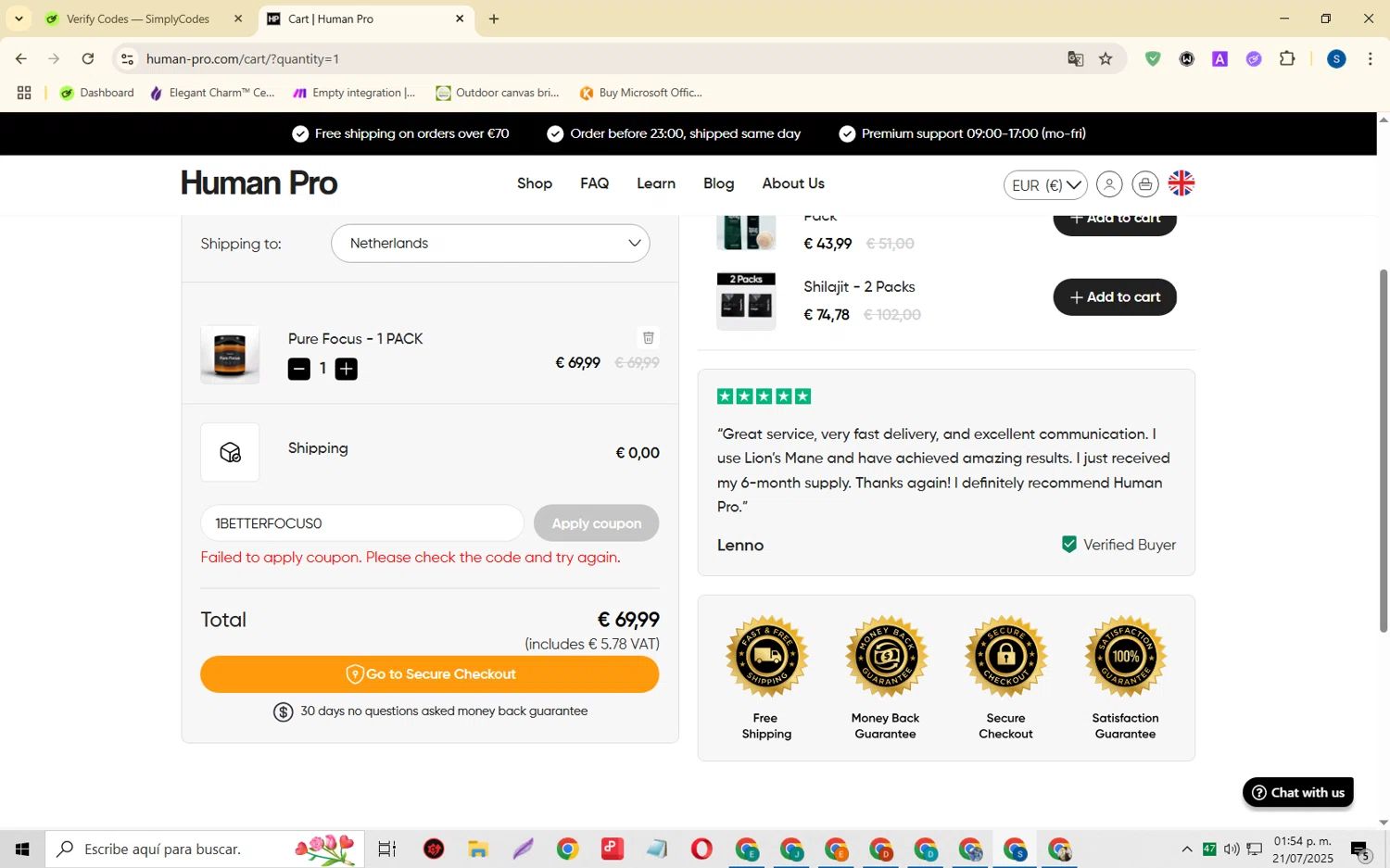
Task: Click the Shilajit 2 Packs thumbnail
Action: (x=746, y=300)
